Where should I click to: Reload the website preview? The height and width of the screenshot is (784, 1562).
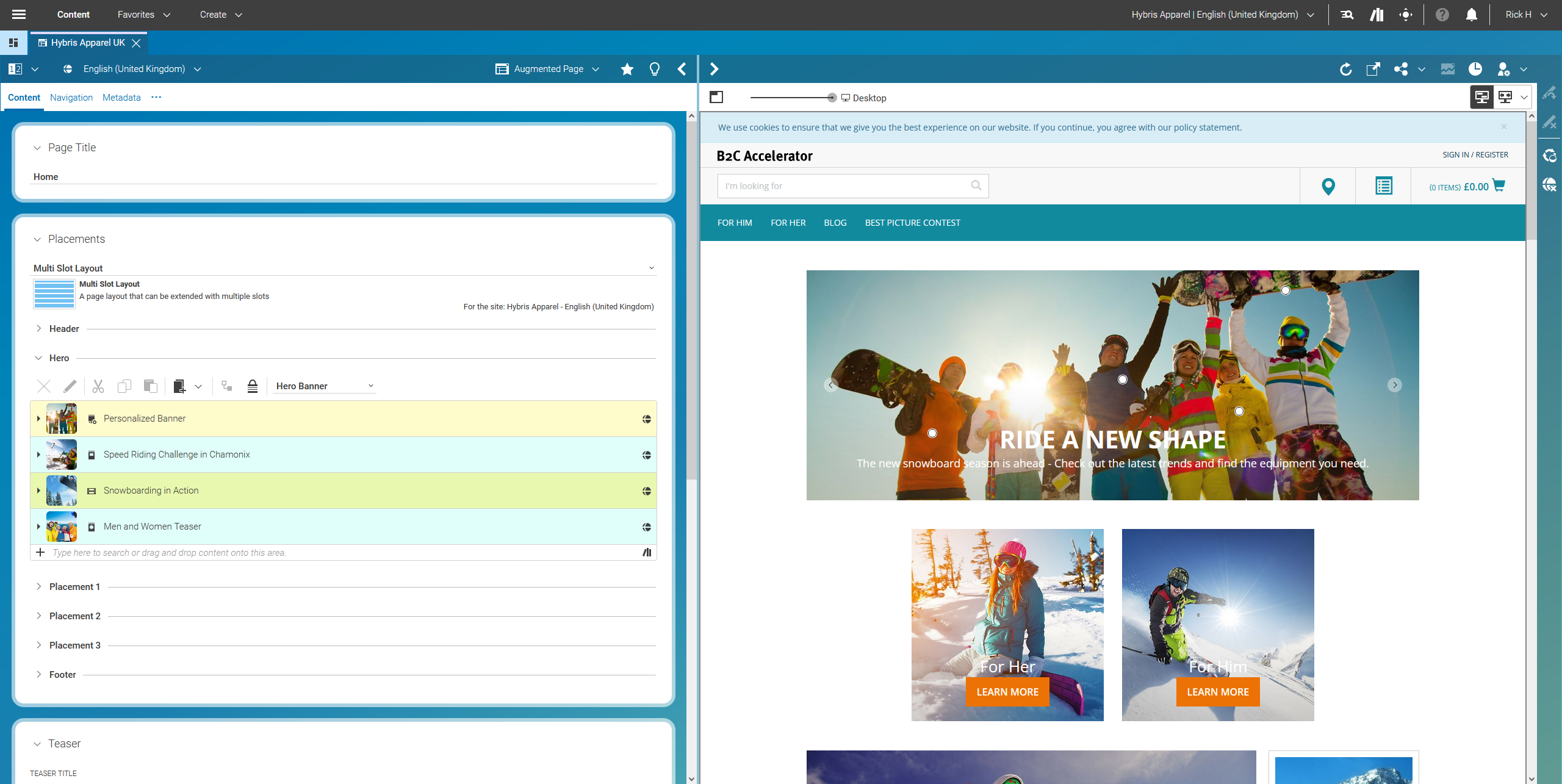point(1347,69)
